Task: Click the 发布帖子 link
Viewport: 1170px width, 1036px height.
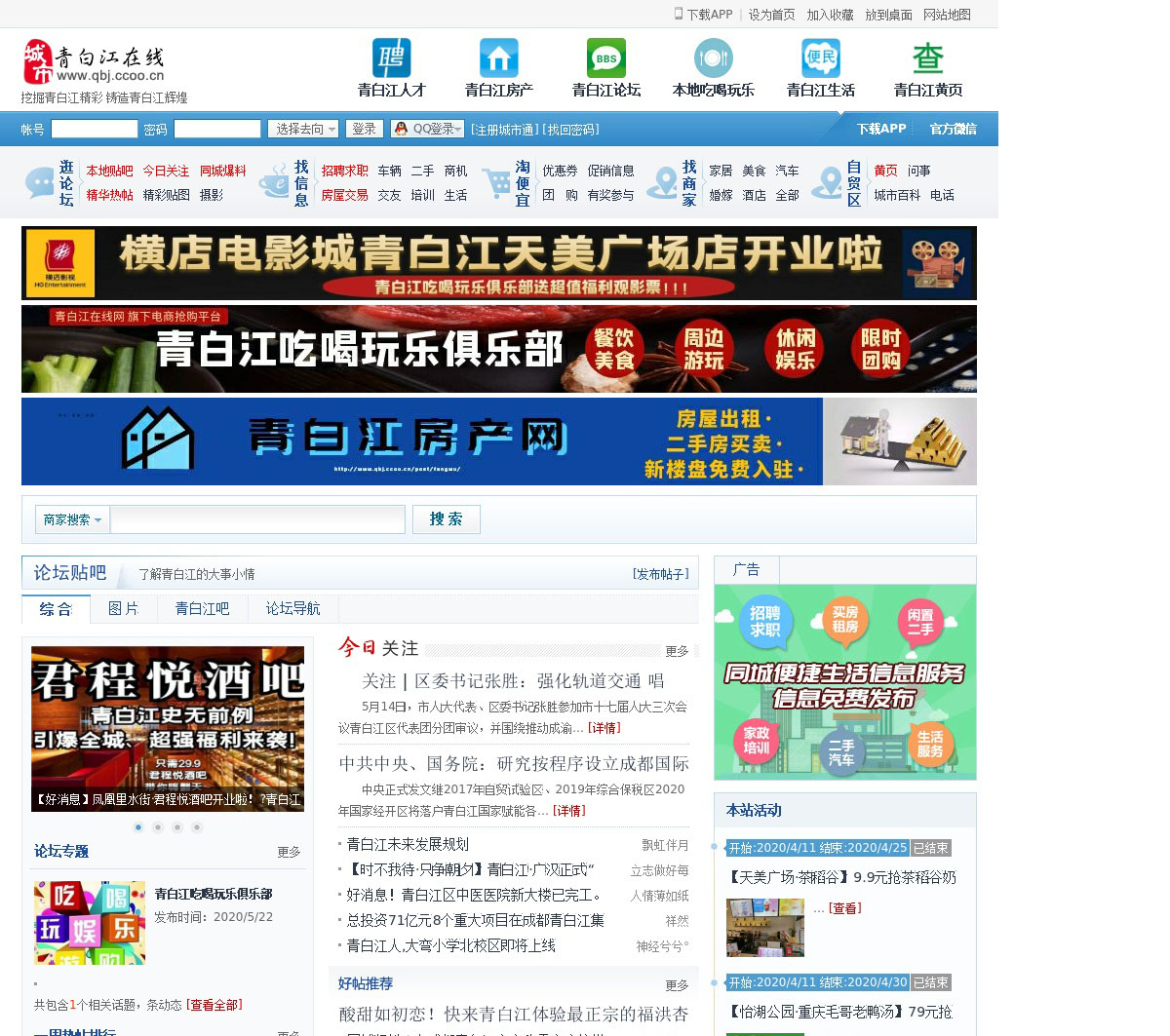Action: click(x=661, y=574)
